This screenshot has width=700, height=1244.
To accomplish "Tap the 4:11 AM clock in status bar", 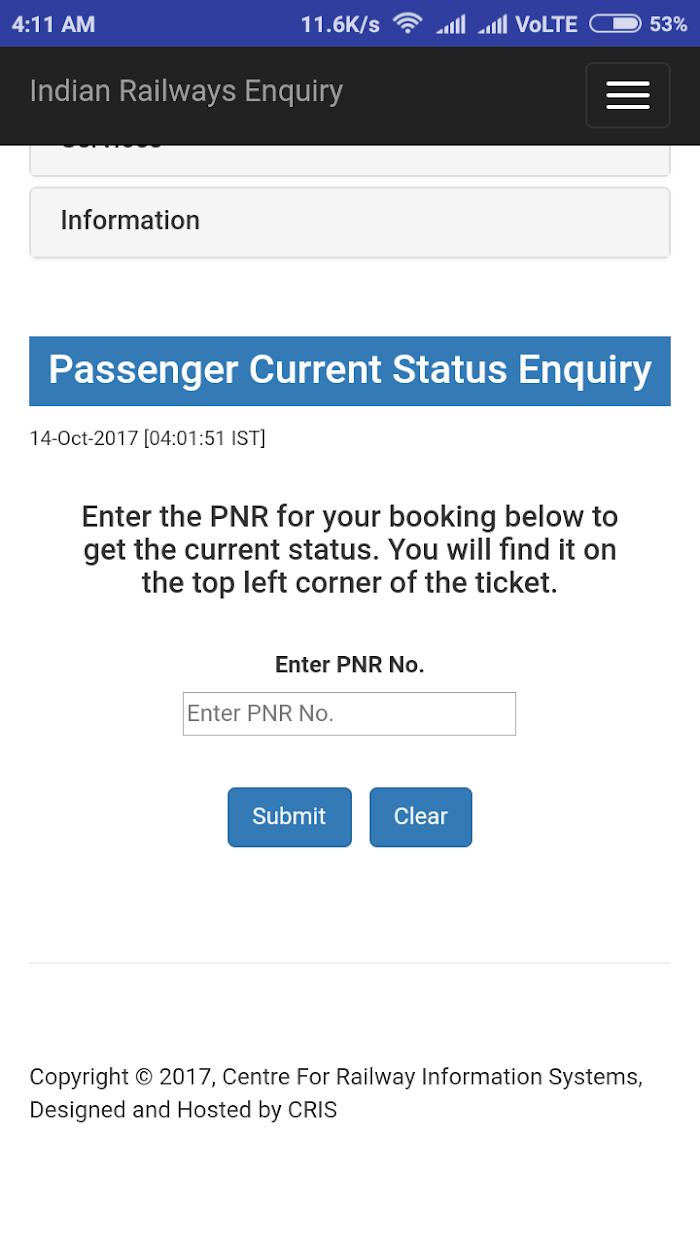I will pos(53,24).
